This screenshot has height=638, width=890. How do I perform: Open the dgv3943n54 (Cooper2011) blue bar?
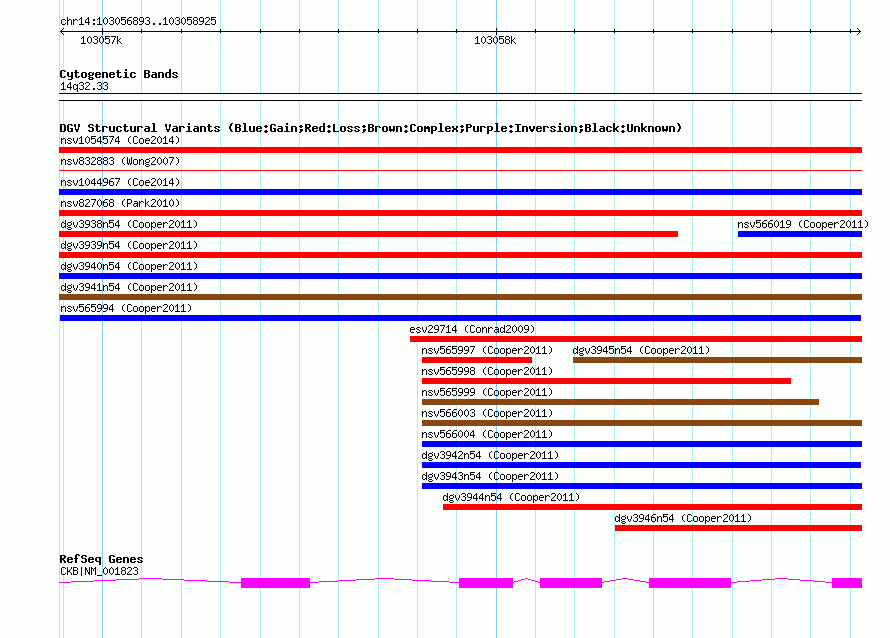pyautogui.click(x=642, y=486)
